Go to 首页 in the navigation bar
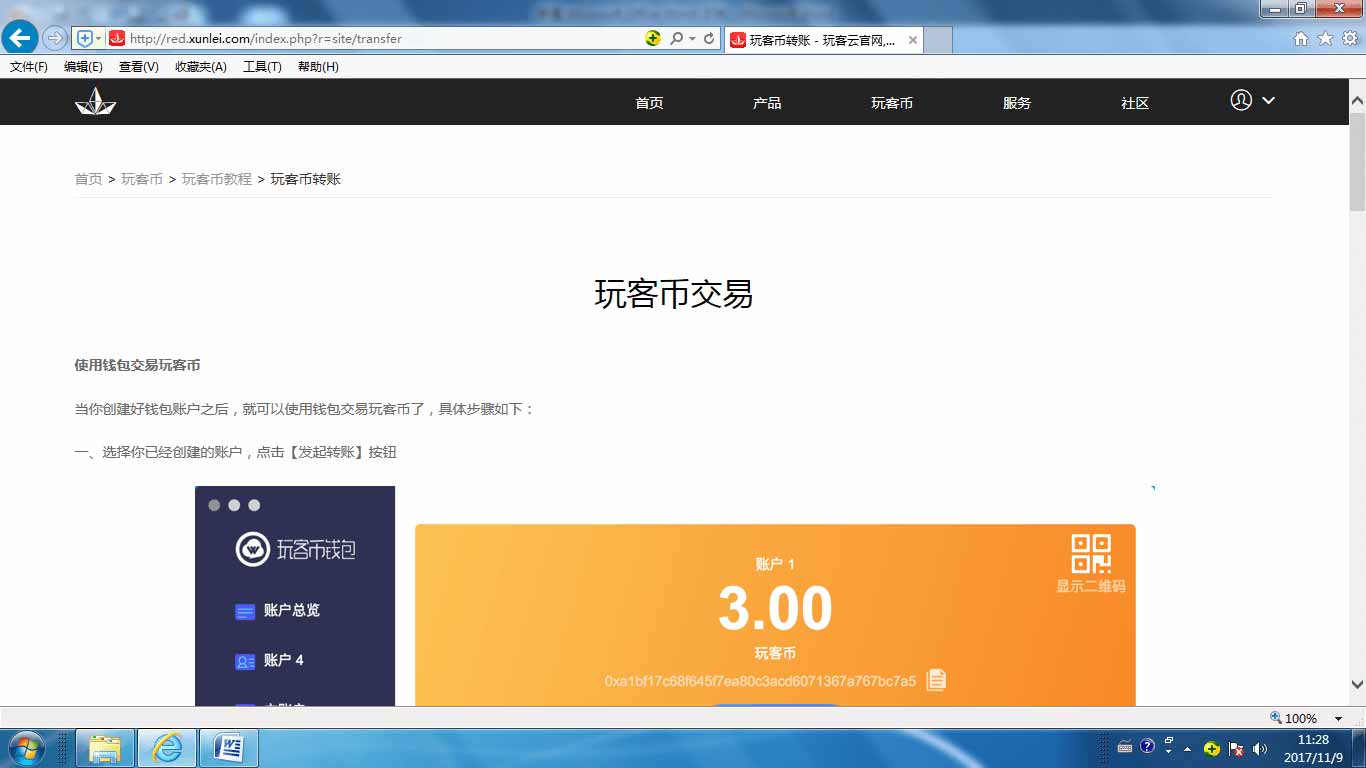 click(649, 103)
